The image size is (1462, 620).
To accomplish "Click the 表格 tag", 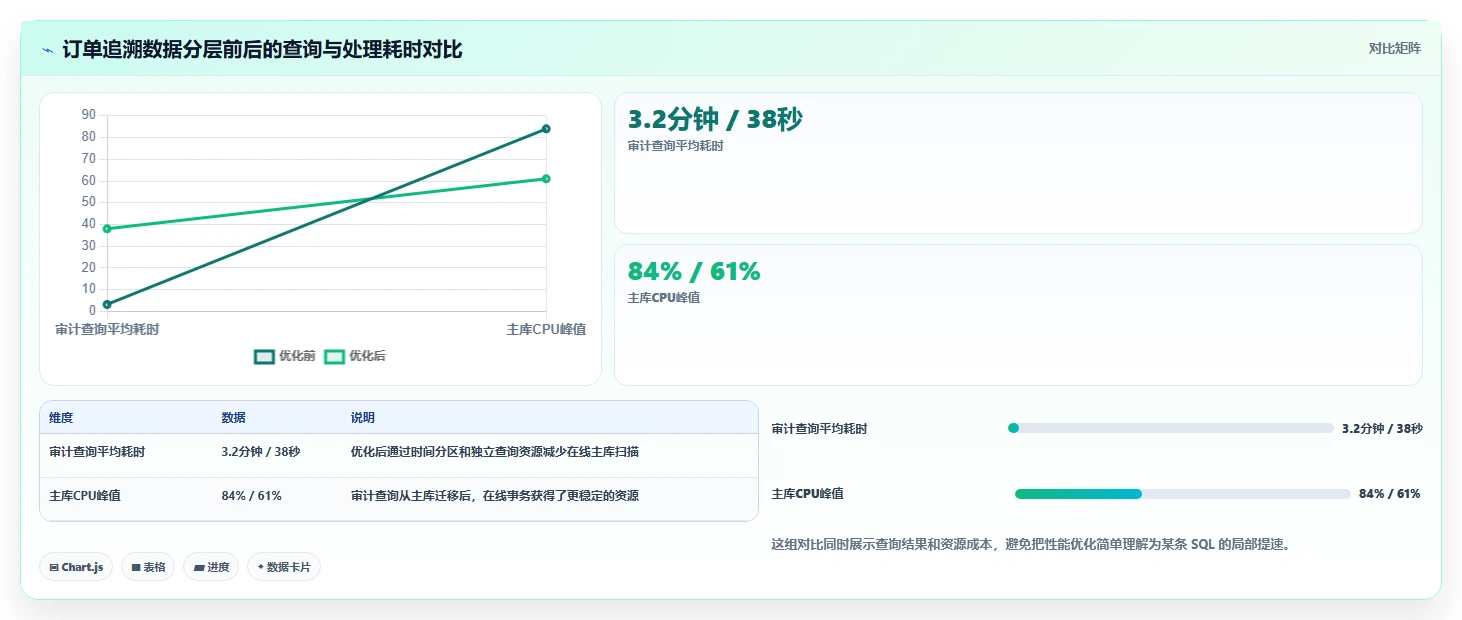I will pyautogui.click(x=148, y=567).
